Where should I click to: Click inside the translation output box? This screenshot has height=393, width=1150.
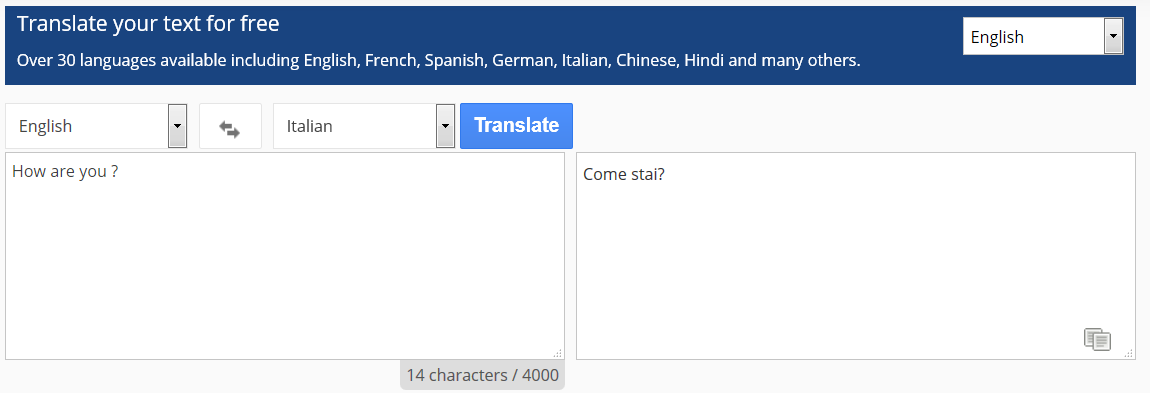tap(856, 256)
